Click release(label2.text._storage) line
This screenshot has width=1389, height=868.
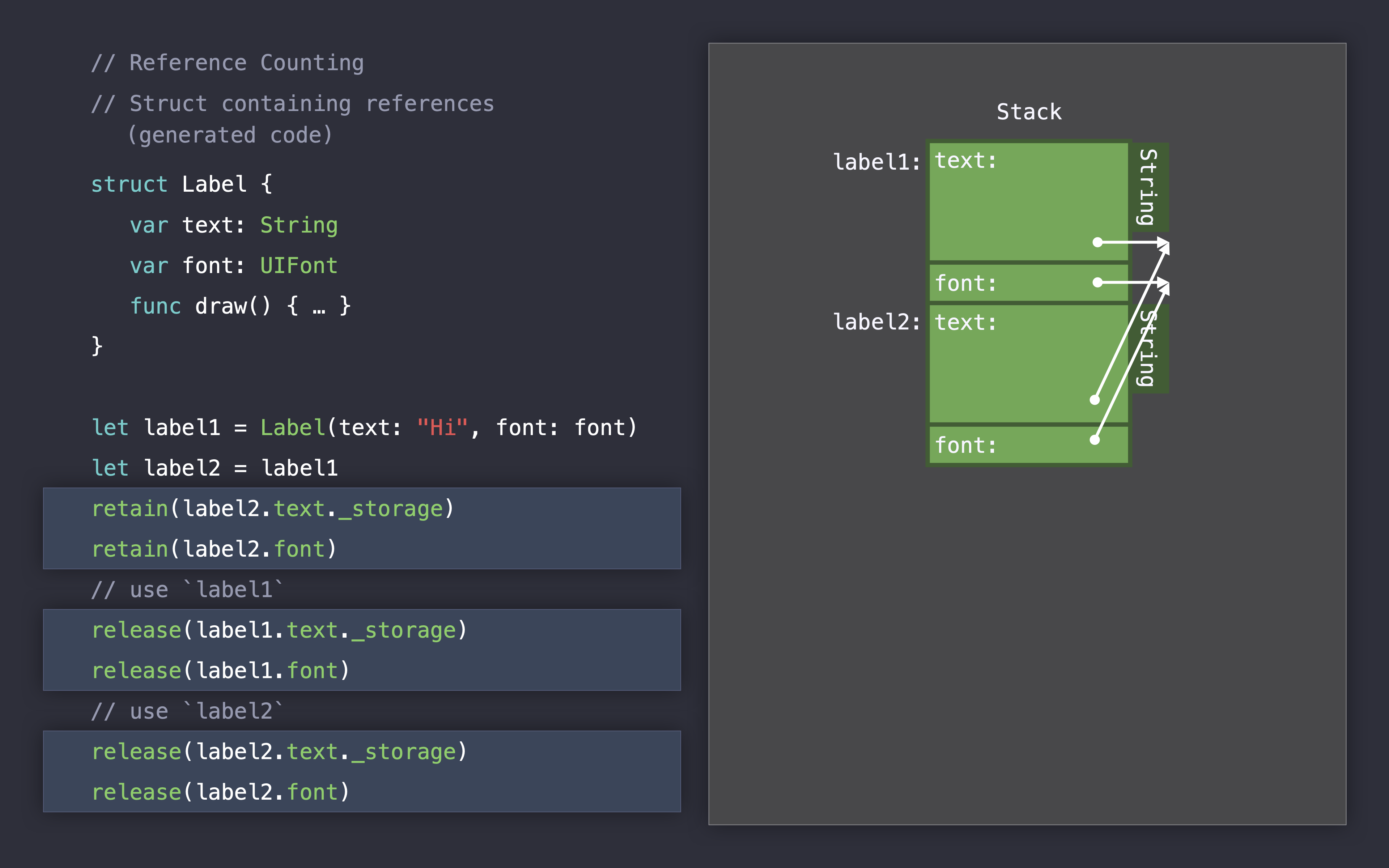coord(280,752)
